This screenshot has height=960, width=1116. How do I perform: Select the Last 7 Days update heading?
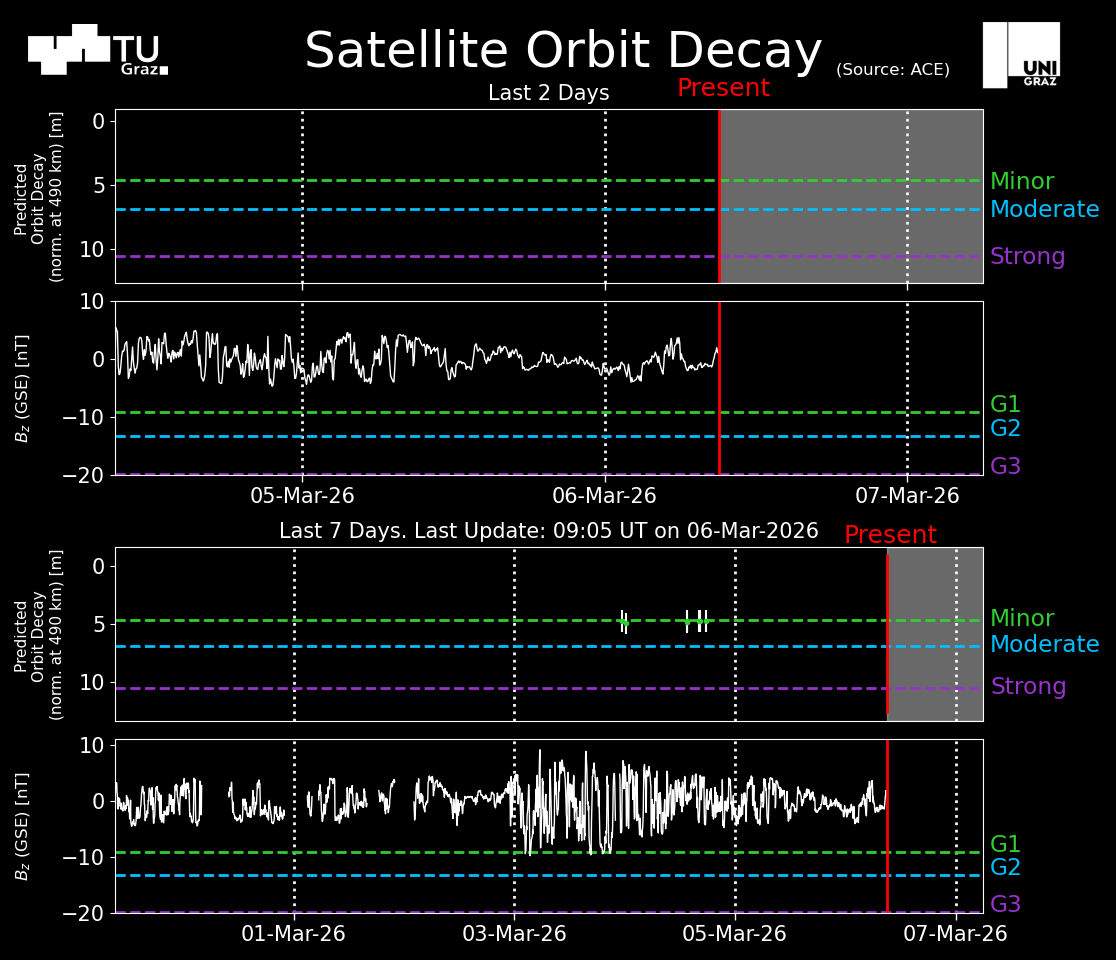(548, 531)
